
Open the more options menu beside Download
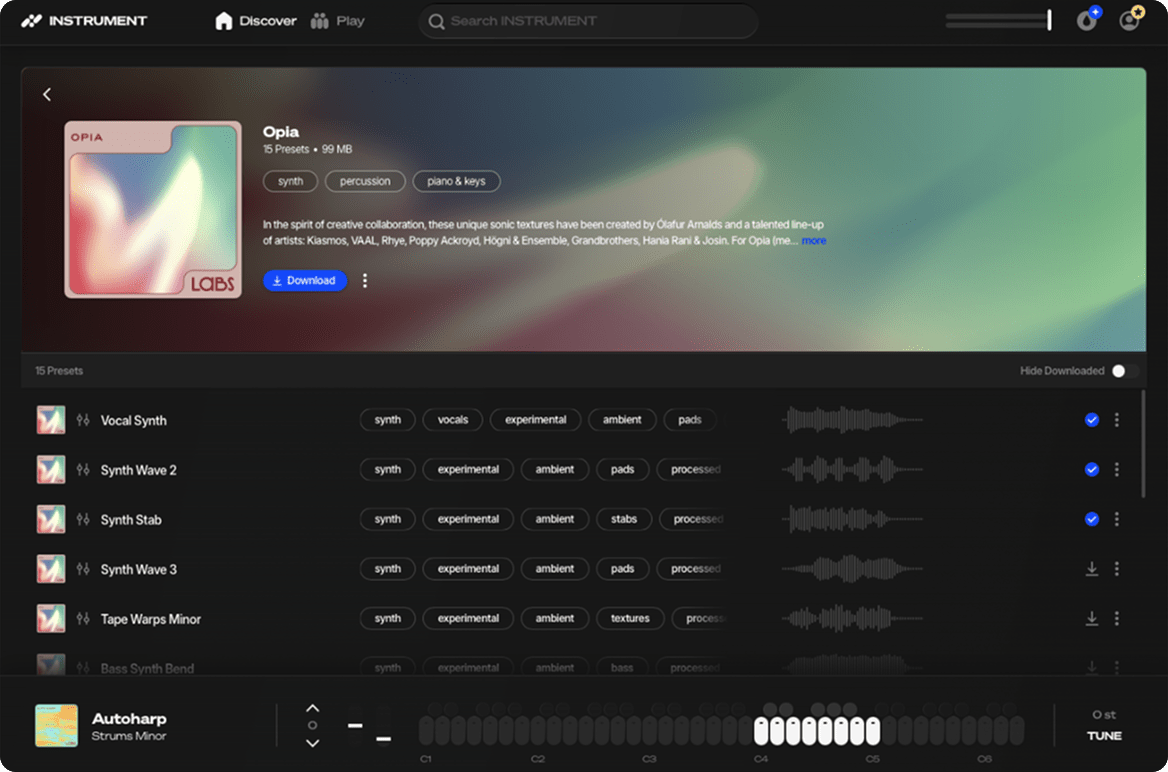[365, 281]
